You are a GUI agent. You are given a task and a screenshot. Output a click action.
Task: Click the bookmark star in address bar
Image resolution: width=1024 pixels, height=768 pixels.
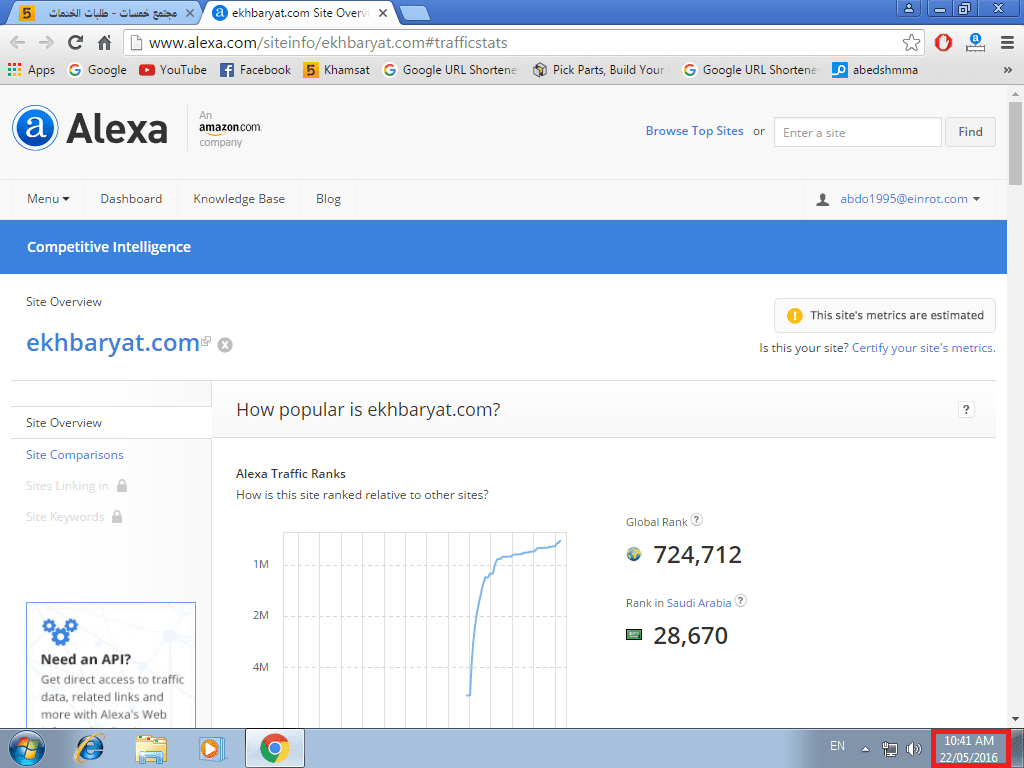point(911,43)
